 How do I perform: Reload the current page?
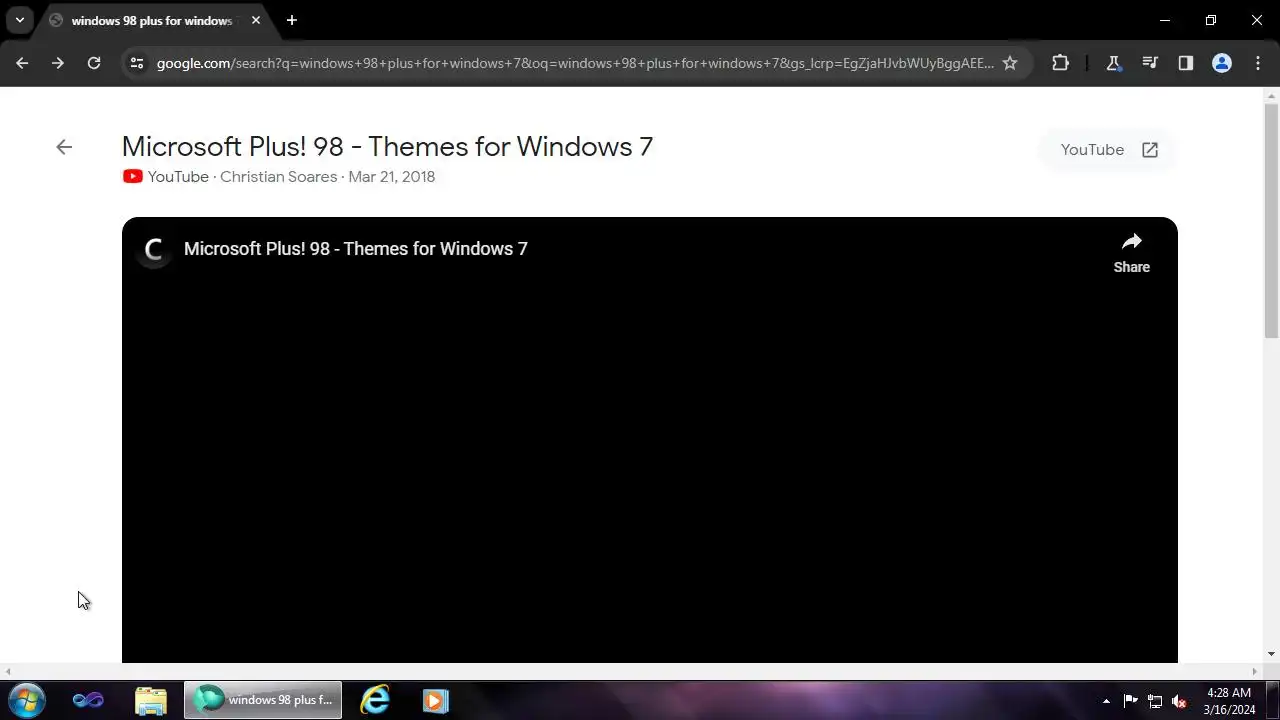[94, 63]
